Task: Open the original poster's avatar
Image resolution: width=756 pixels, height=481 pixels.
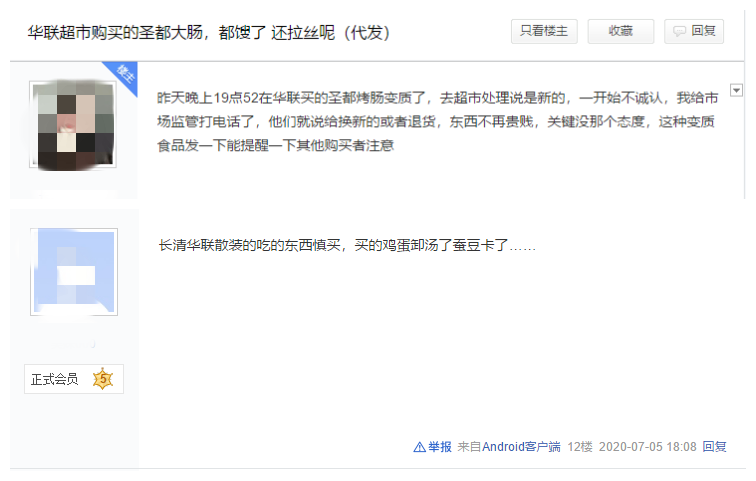Action: [x=73, y=124]
